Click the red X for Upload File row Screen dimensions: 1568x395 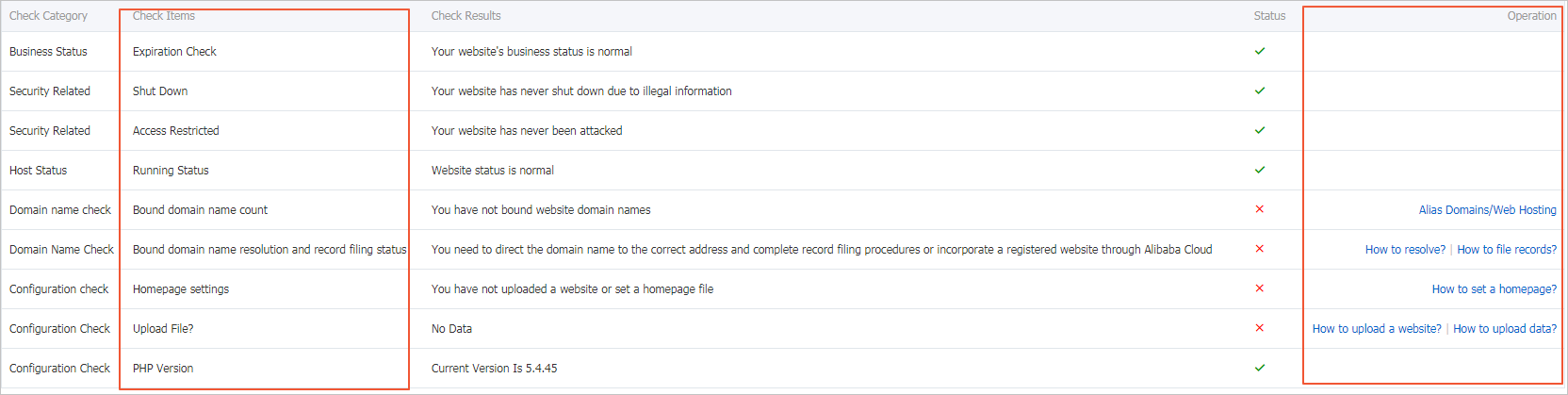click(1260, 328)
